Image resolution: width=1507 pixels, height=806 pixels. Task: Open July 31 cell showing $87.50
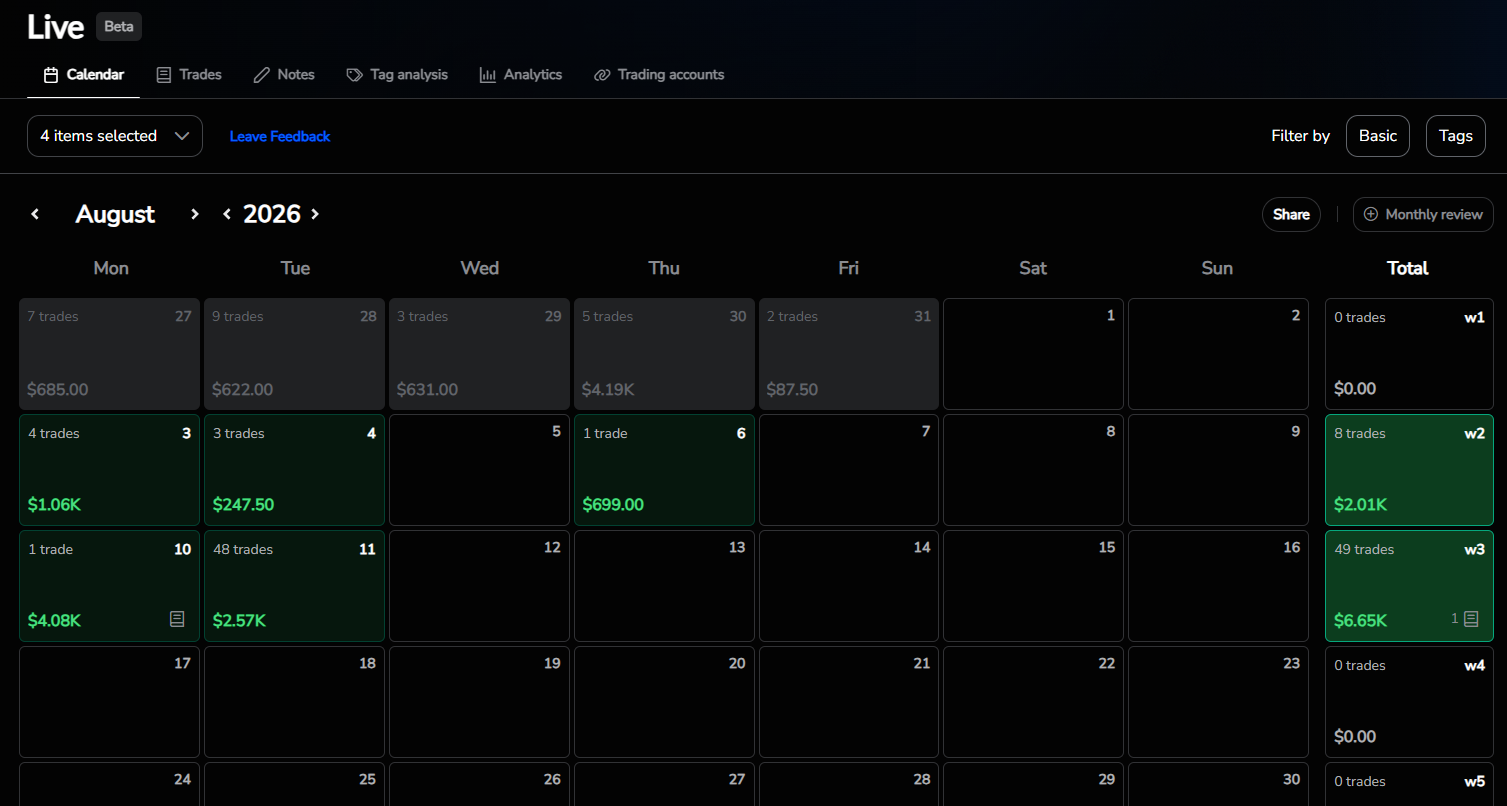tap(849, 354)
